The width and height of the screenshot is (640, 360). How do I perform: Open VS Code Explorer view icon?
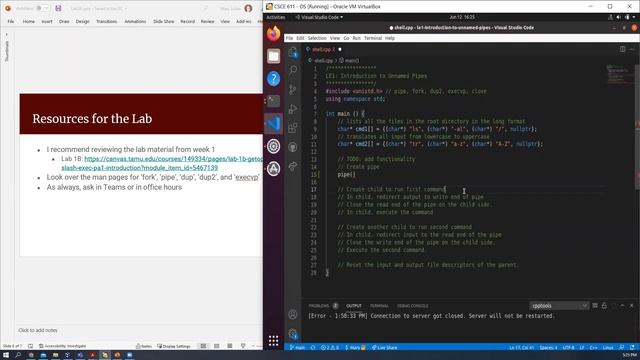(293, 52)
